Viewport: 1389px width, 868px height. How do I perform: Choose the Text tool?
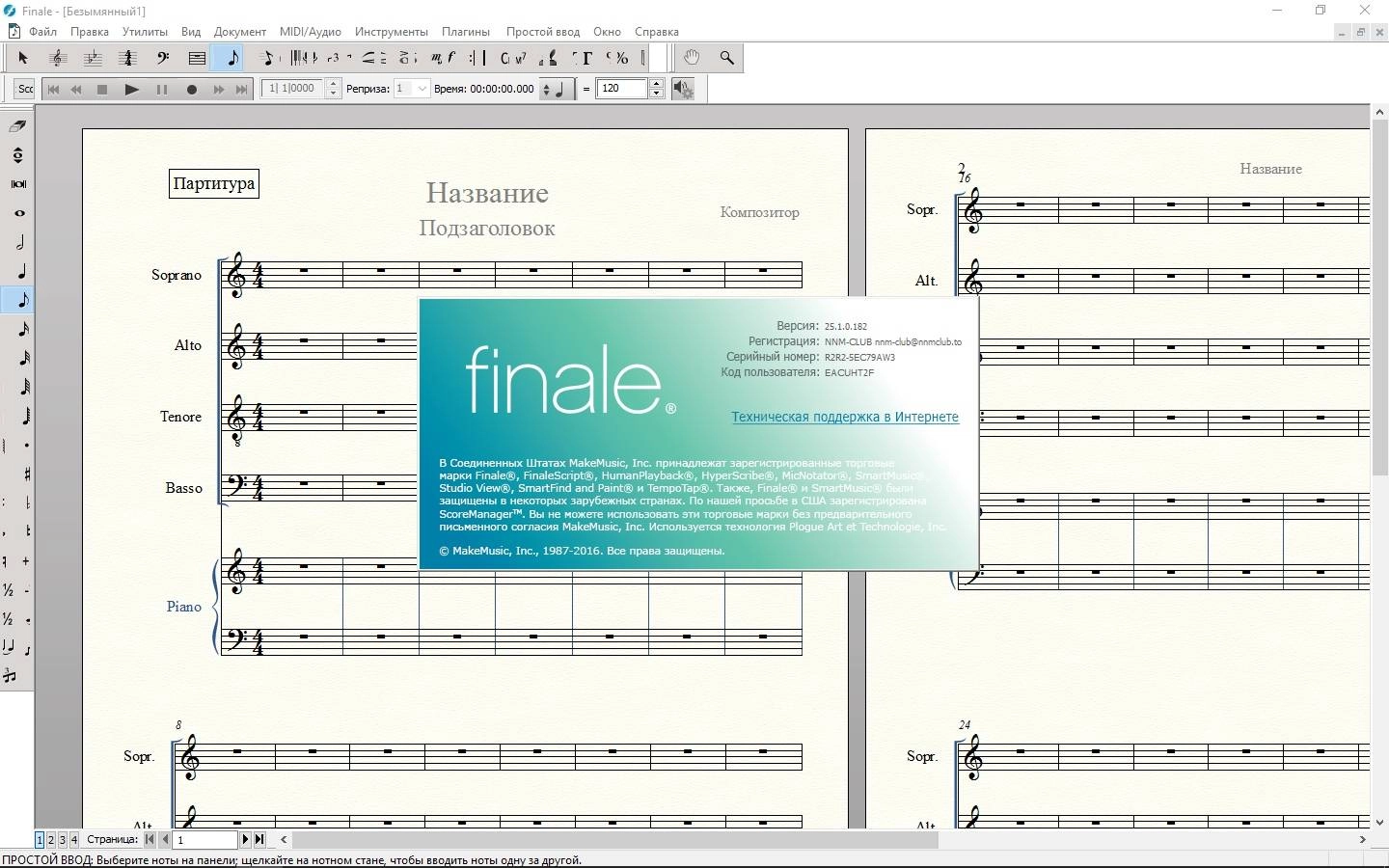pos(584,58)
